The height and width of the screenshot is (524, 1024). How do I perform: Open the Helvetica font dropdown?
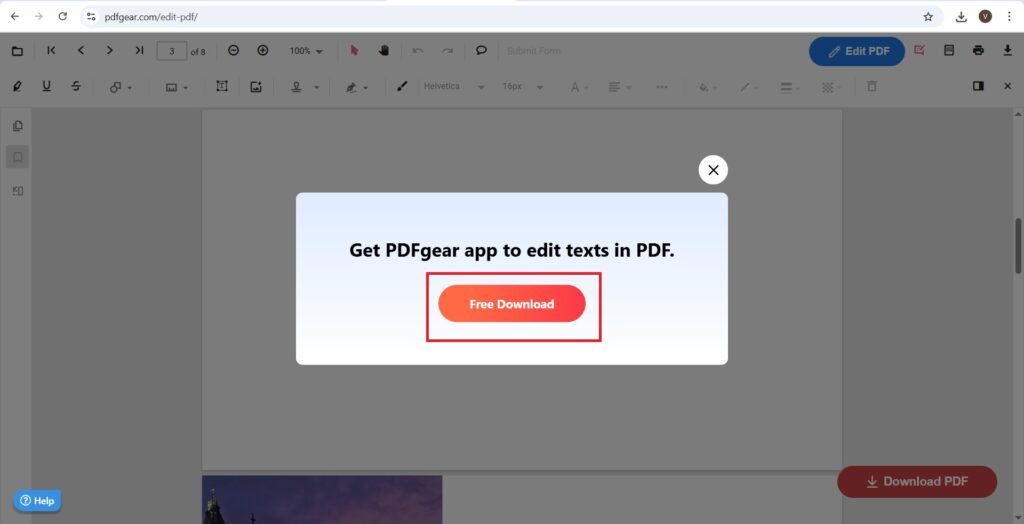pyautogui.click(x=454, y=87)
